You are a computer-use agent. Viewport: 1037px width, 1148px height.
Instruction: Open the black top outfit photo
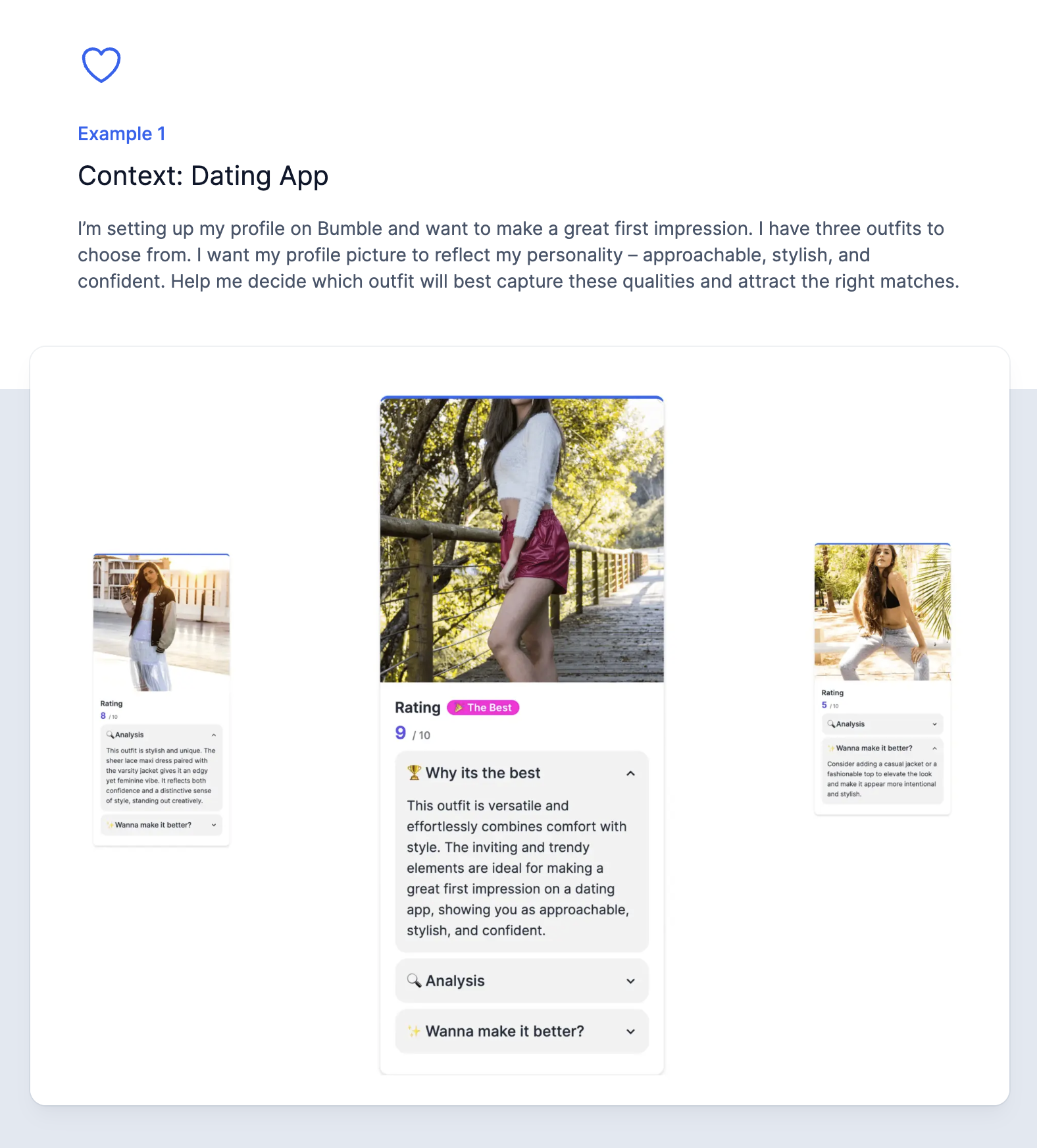[x=882, y=612]
